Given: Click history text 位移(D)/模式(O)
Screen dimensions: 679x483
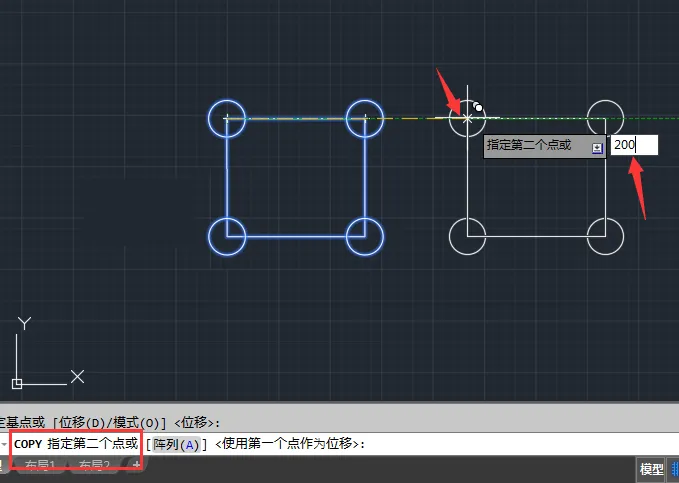Looking at the screenshot, I should (x=109, y=422).
